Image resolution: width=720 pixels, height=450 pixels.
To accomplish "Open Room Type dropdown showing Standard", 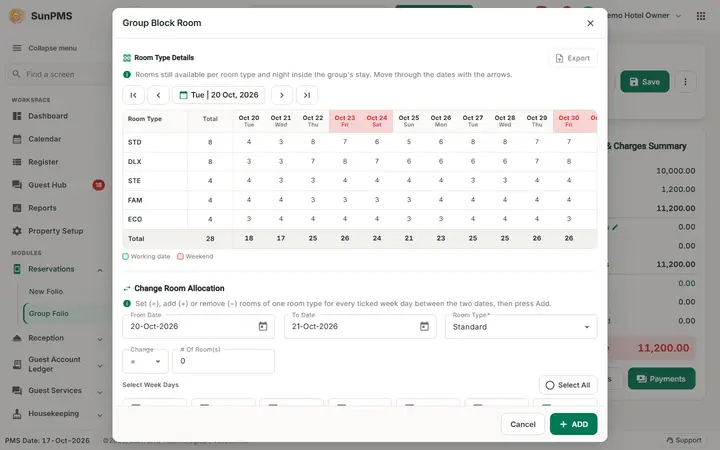I will [521, 326].
